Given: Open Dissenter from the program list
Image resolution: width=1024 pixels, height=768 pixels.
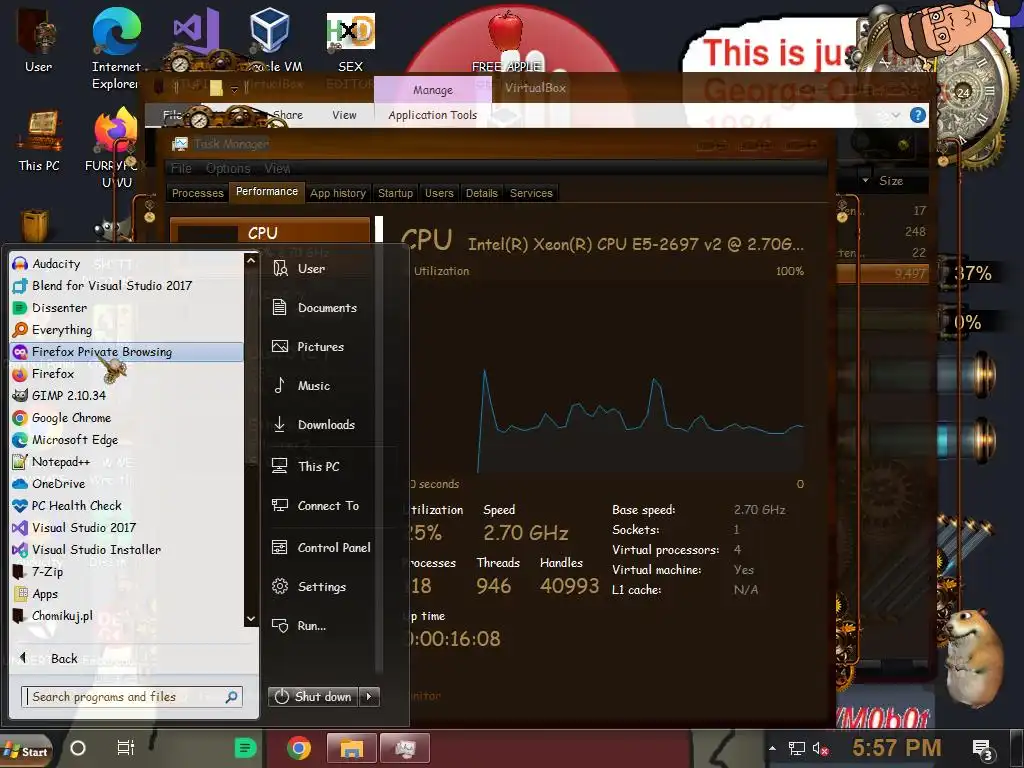Looking at the screenshot, I should (127, 308).
